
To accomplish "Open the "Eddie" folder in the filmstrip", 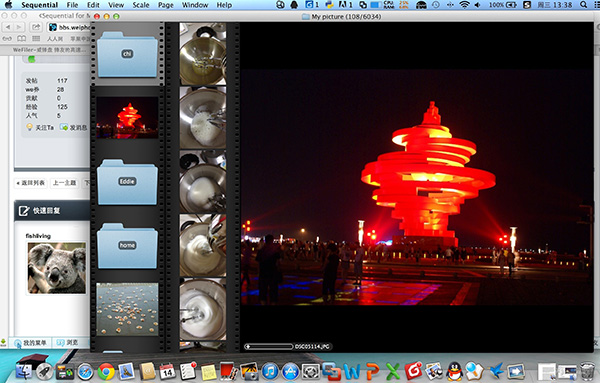I will click(x=127, y=182).
